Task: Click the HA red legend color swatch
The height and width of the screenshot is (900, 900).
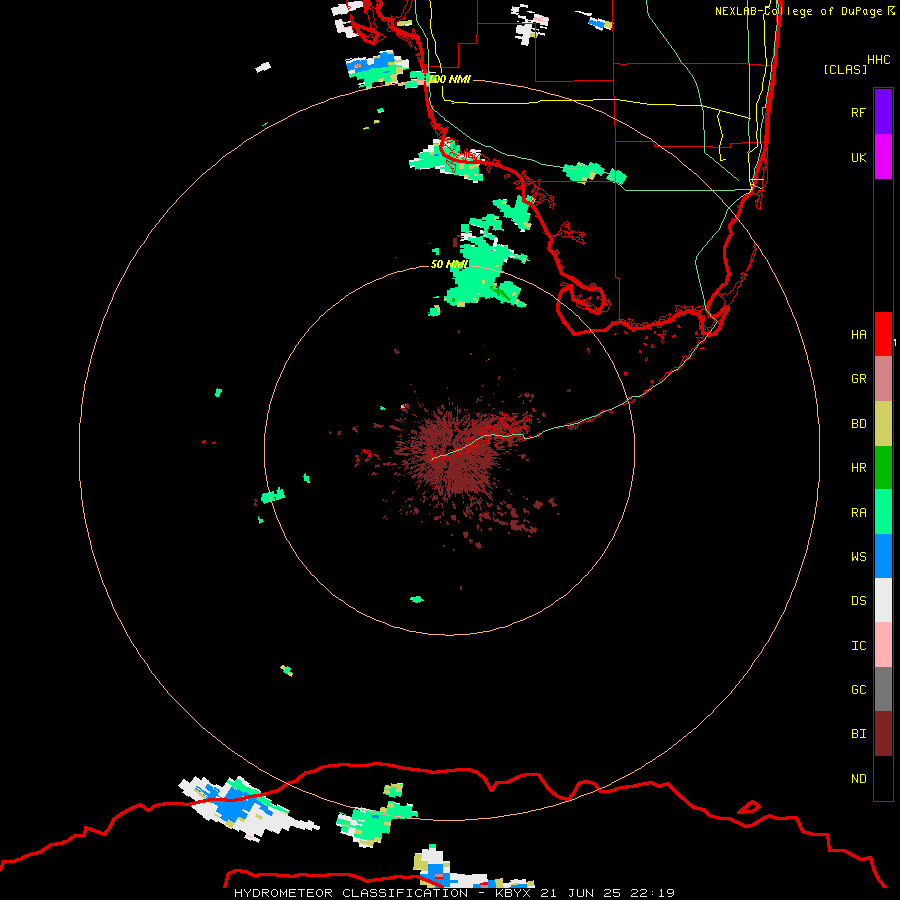Action: pos(883,334)
